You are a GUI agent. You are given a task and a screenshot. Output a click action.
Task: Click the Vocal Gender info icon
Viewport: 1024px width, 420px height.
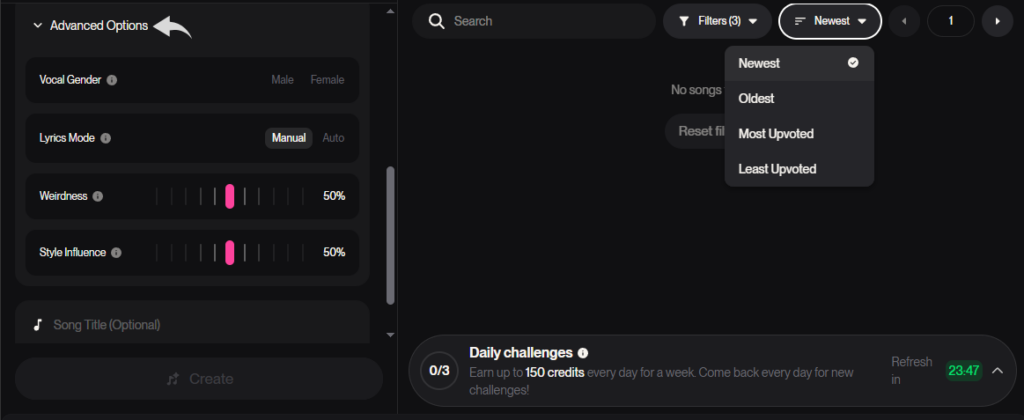pos(112,80)
